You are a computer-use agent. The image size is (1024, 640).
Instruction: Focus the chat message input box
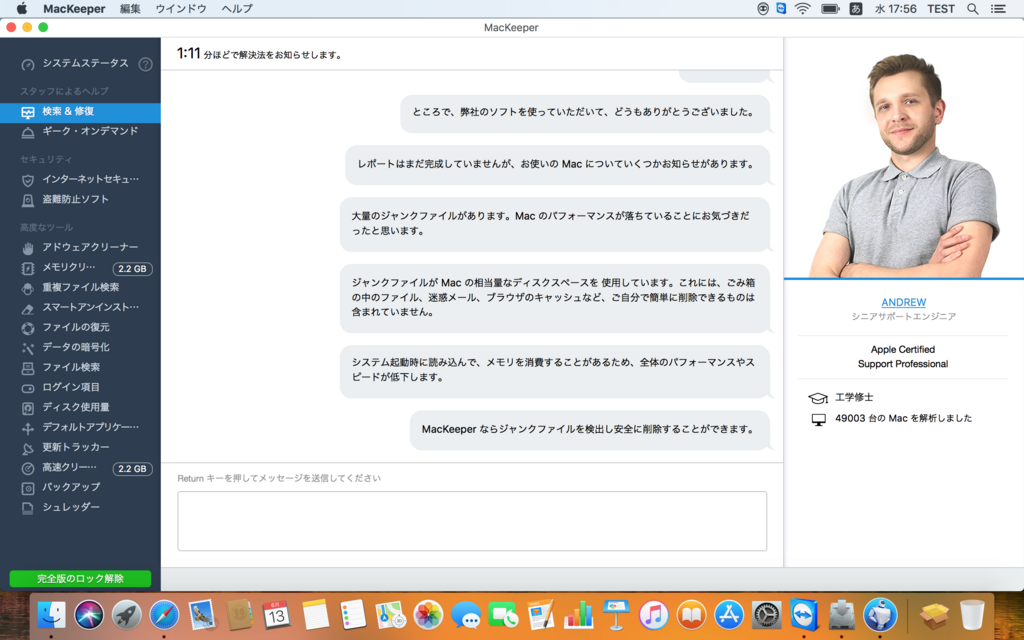(x=472, y=521)
